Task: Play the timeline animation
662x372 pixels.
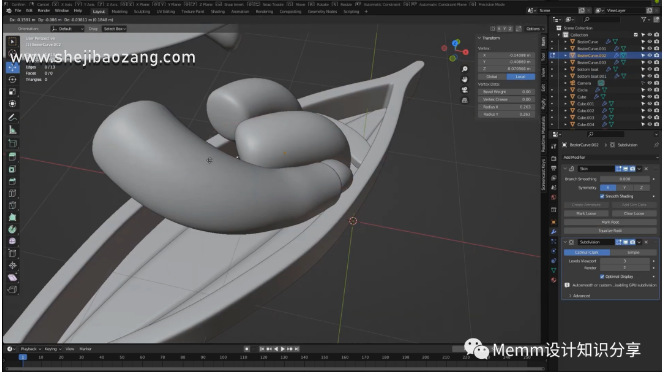Action: tap(283, 349)
